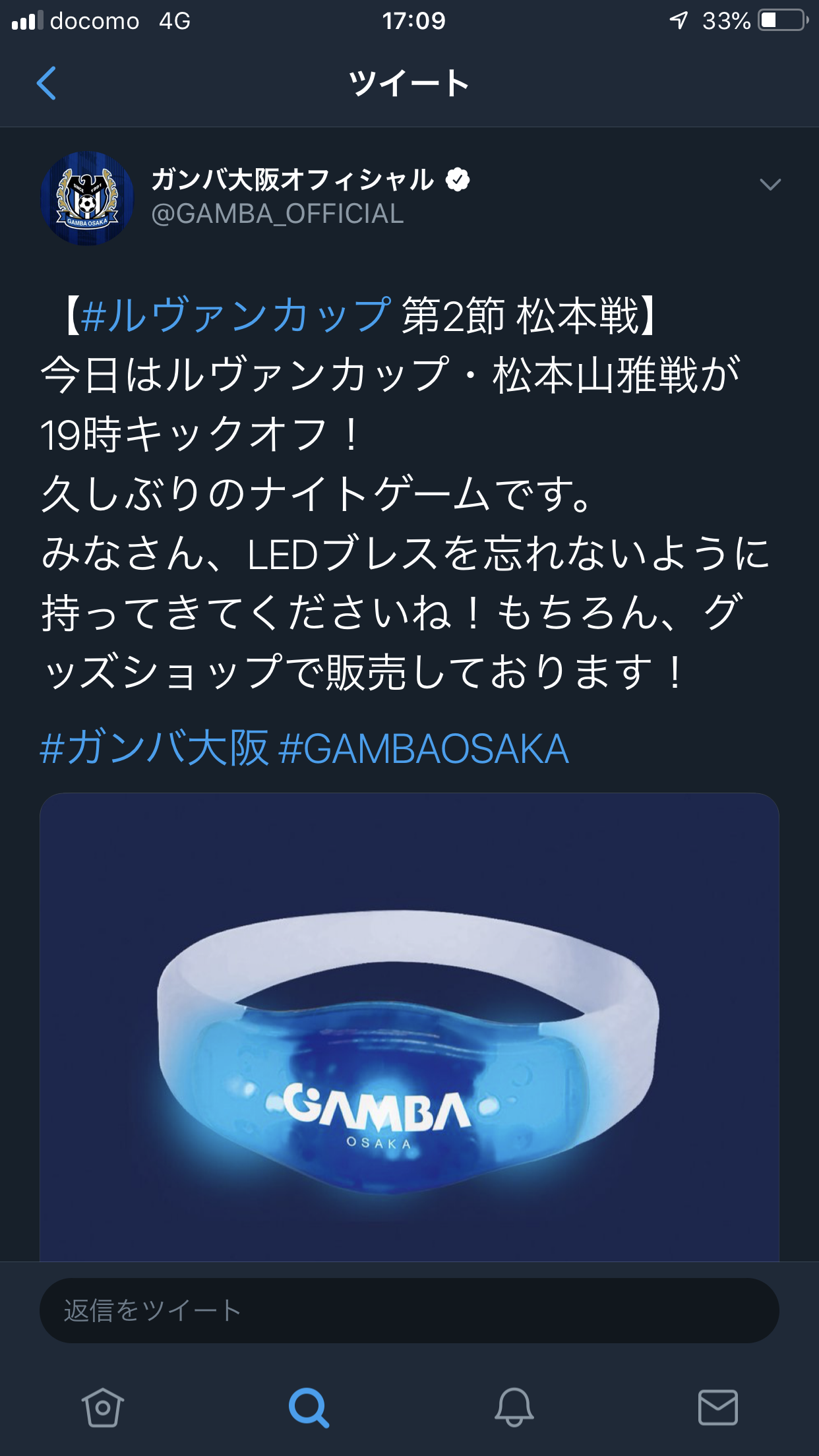819x1456 pixels.
Task: Open the @GAMBA_OFFICIAL handle
Action: [278, 214]
